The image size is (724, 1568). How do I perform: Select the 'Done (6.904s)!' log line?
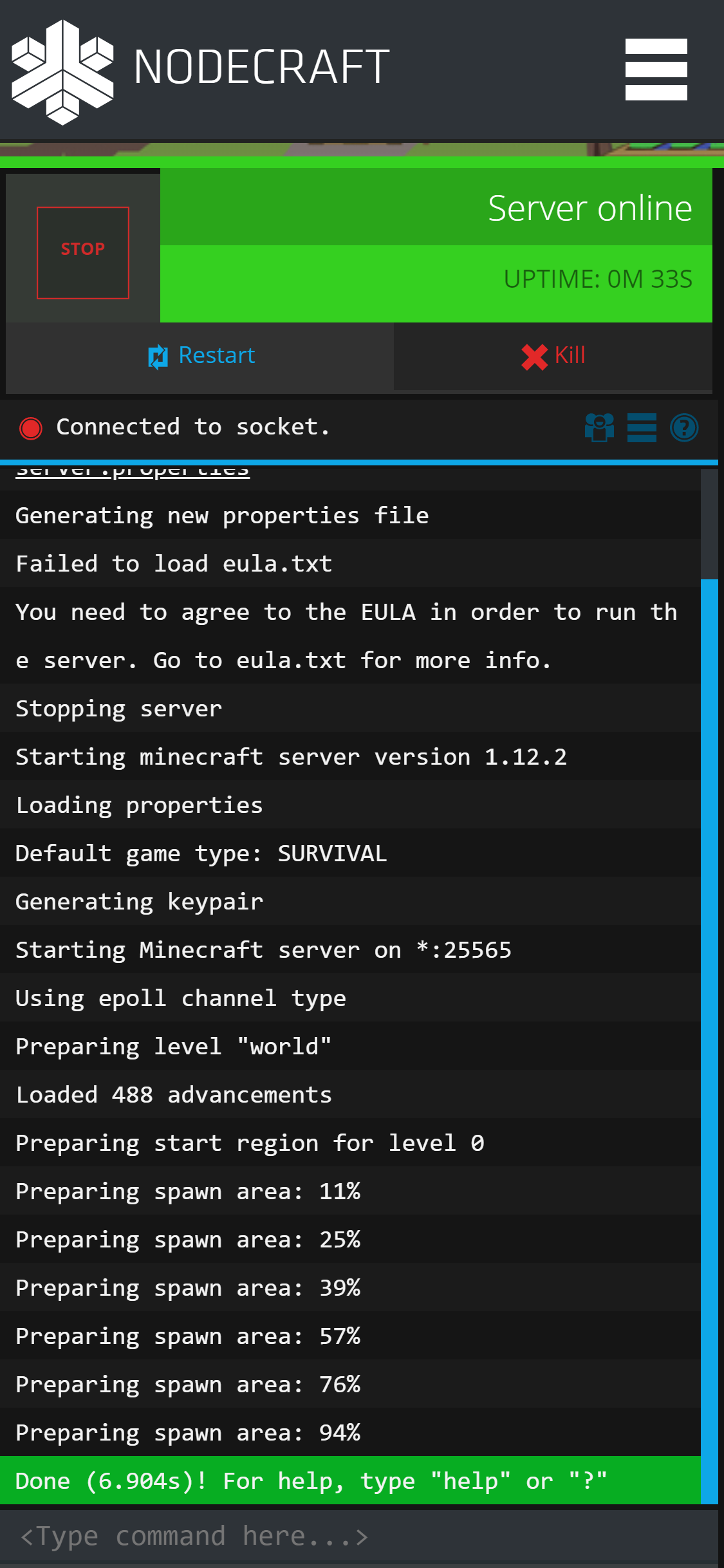point(350,1480)
